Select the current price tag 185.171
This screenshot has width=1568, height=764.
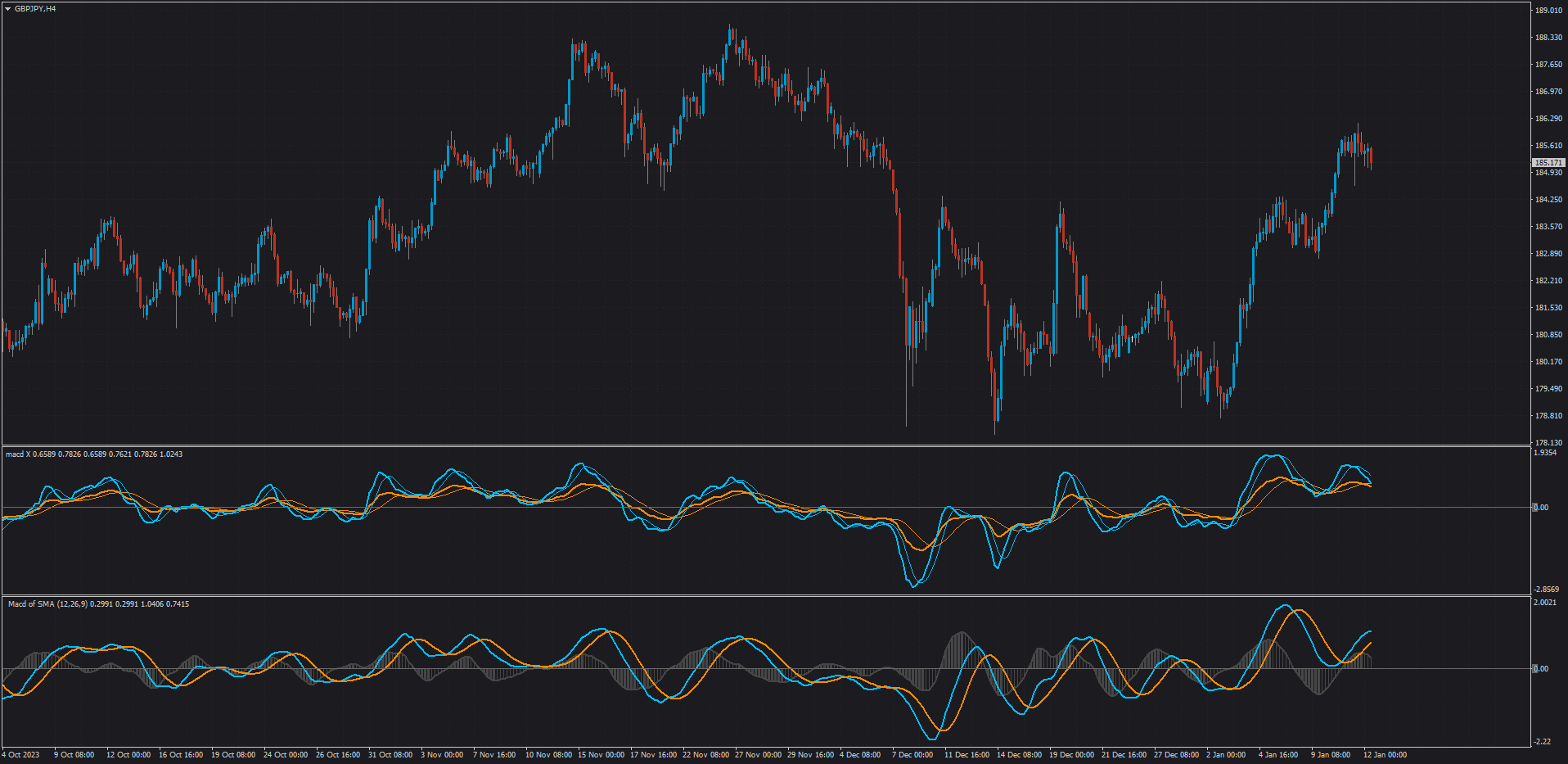coord(1548,163)
